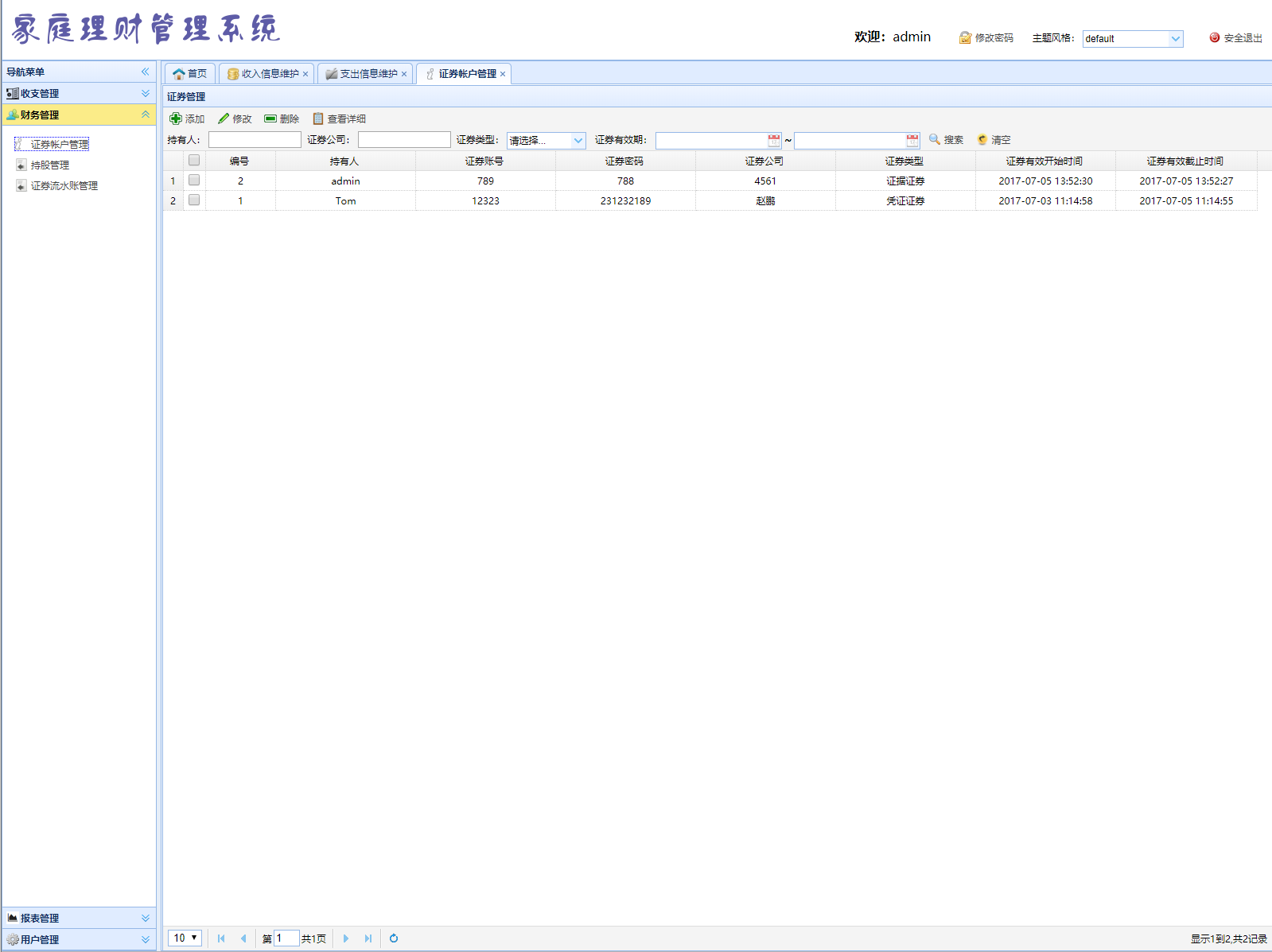Close the 收入信息维护 tab
The width and height of the screenshot is (1272, 952).
point(305,74)
